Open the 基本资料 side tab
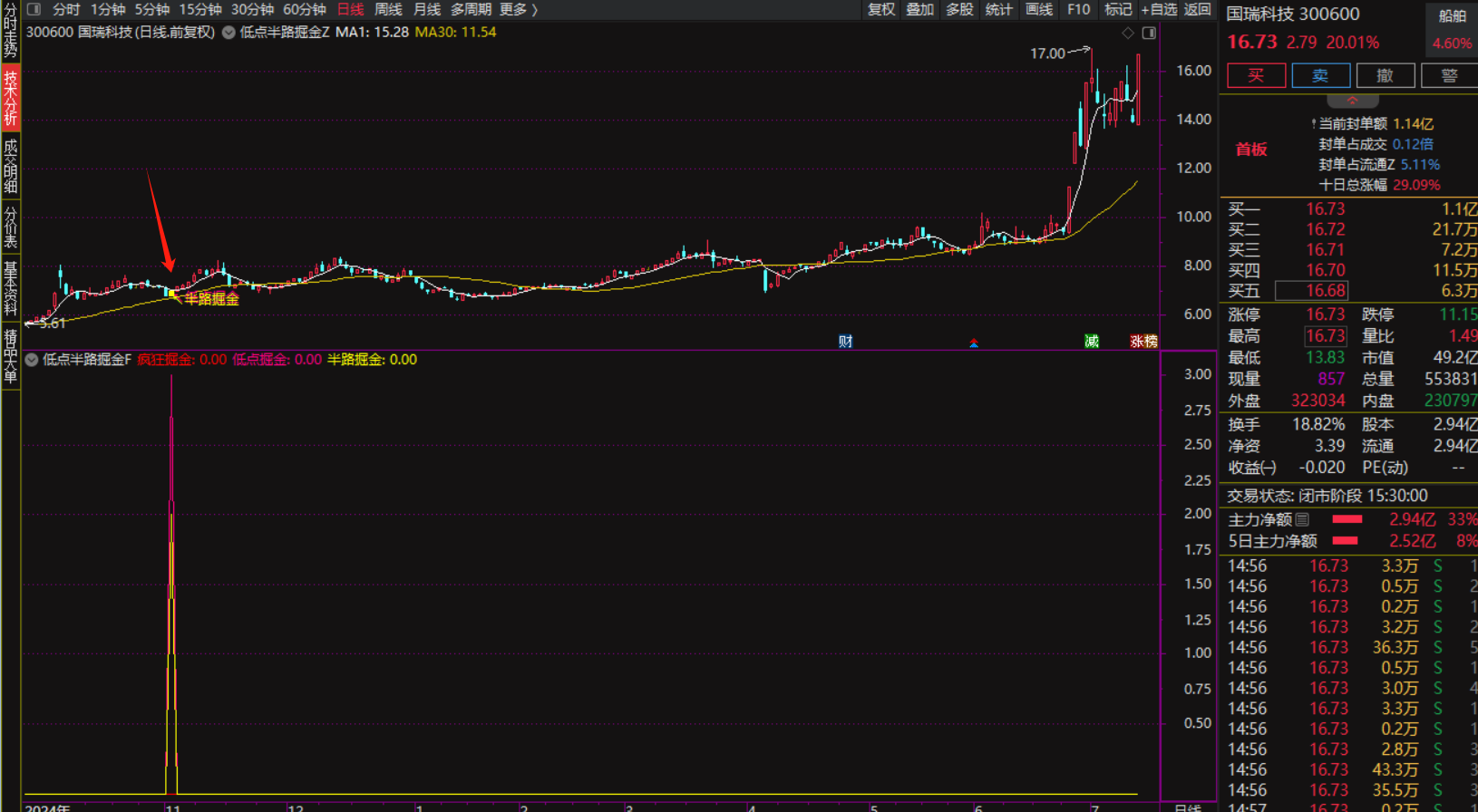Image resolution: width=1478 pixels, height=812 pixels. pyautogui.click(x=10, y=288)
